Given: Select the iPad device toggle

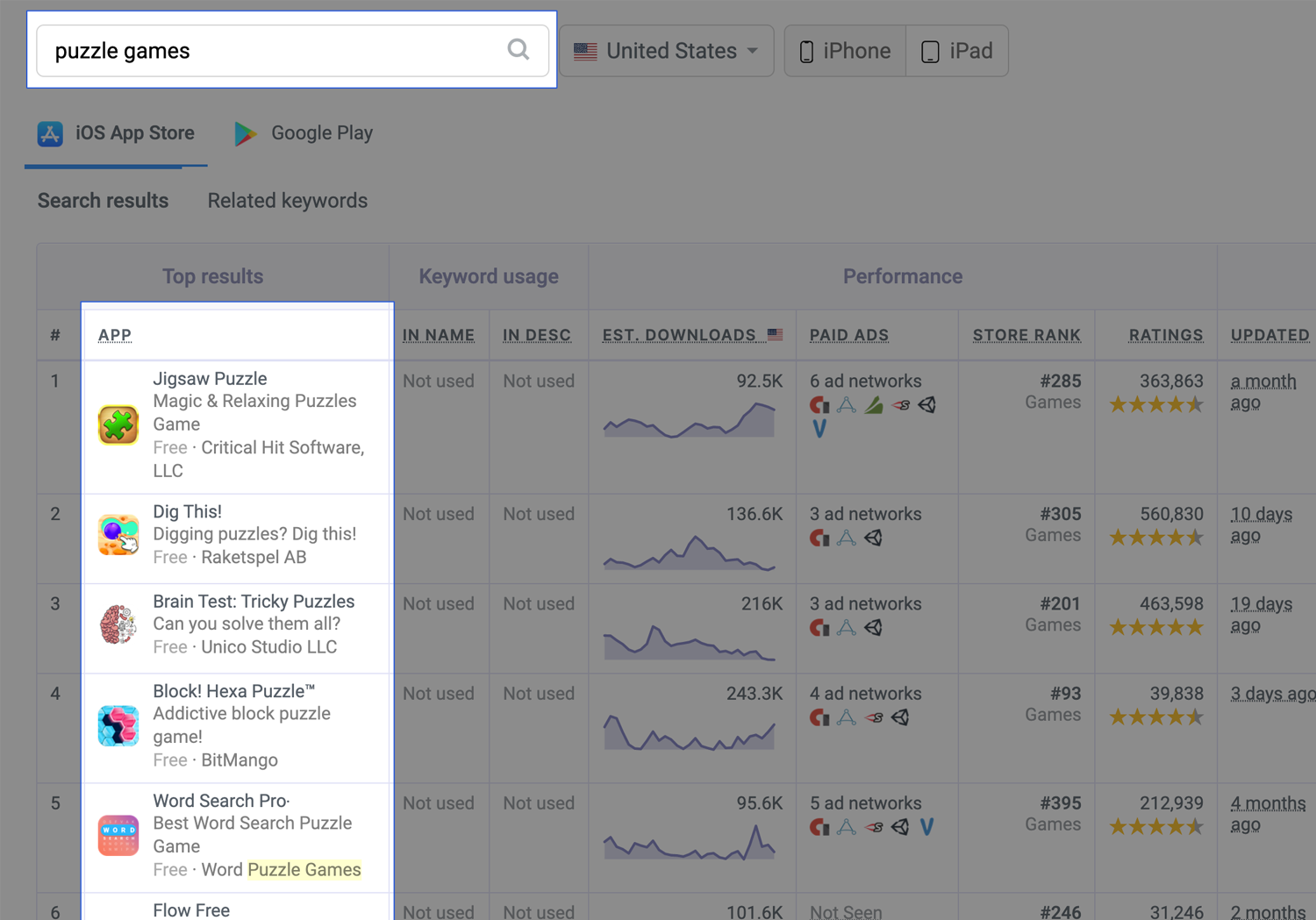Looking at the screenshot, I should pyautogui.click(x=957, y=51).
